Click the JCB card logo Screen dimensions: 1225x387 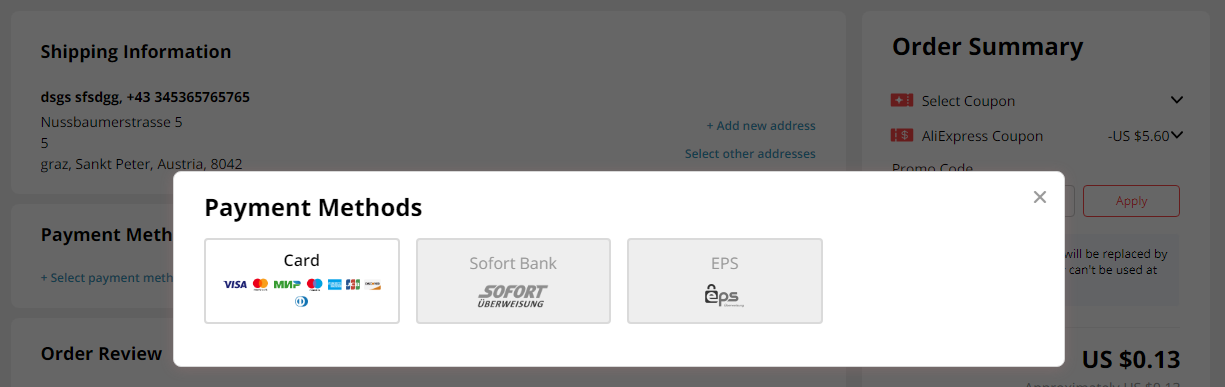[x=353, y=285]
